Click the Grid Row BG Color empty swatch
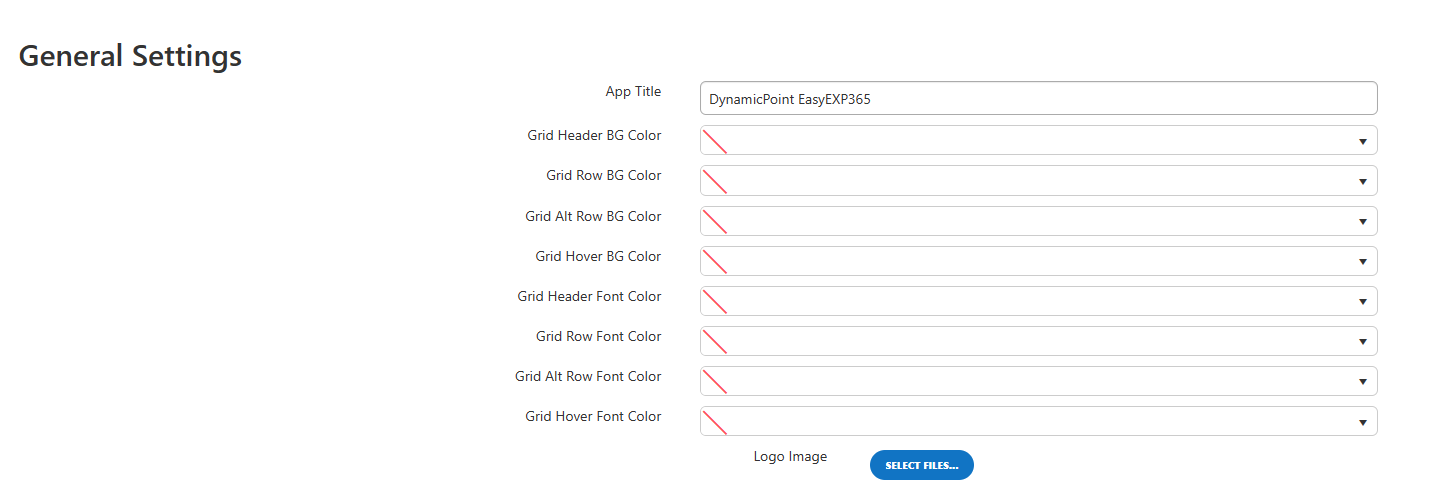Screen dimensions: 1446x490 pos(714,181)
